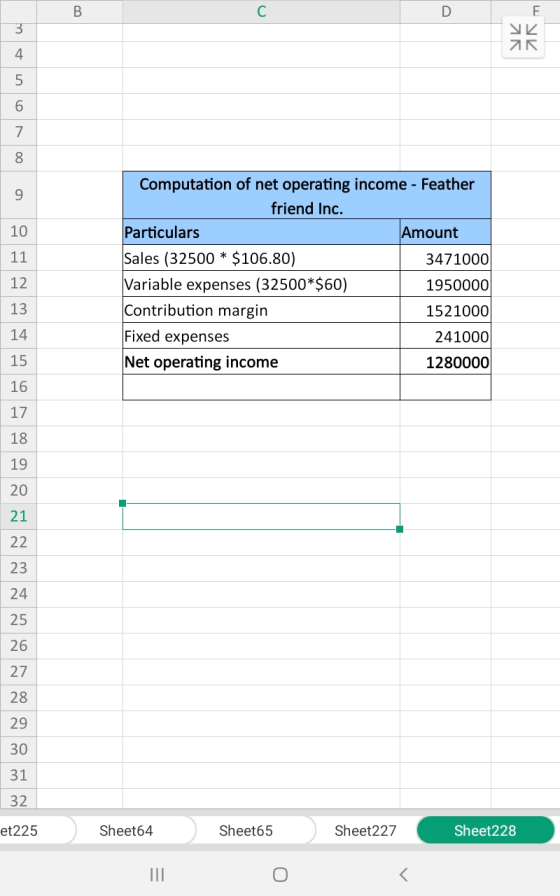560x896 pixels.
Task: Select the 'Contribution margin' cell
Action: pyautogui.click(x=261, y=310)
